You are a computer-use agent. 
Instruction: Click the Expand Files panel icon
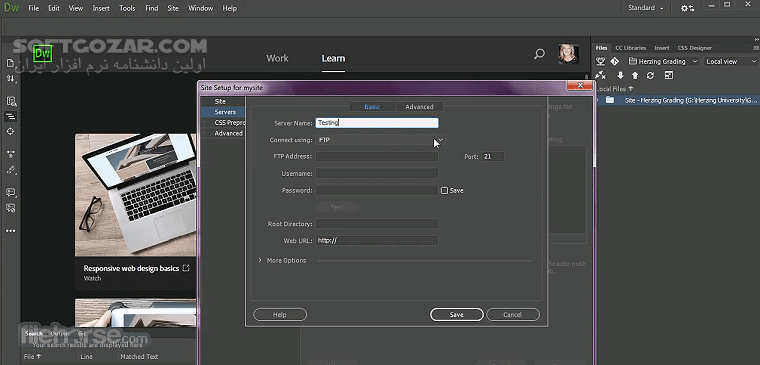(668, 75)
